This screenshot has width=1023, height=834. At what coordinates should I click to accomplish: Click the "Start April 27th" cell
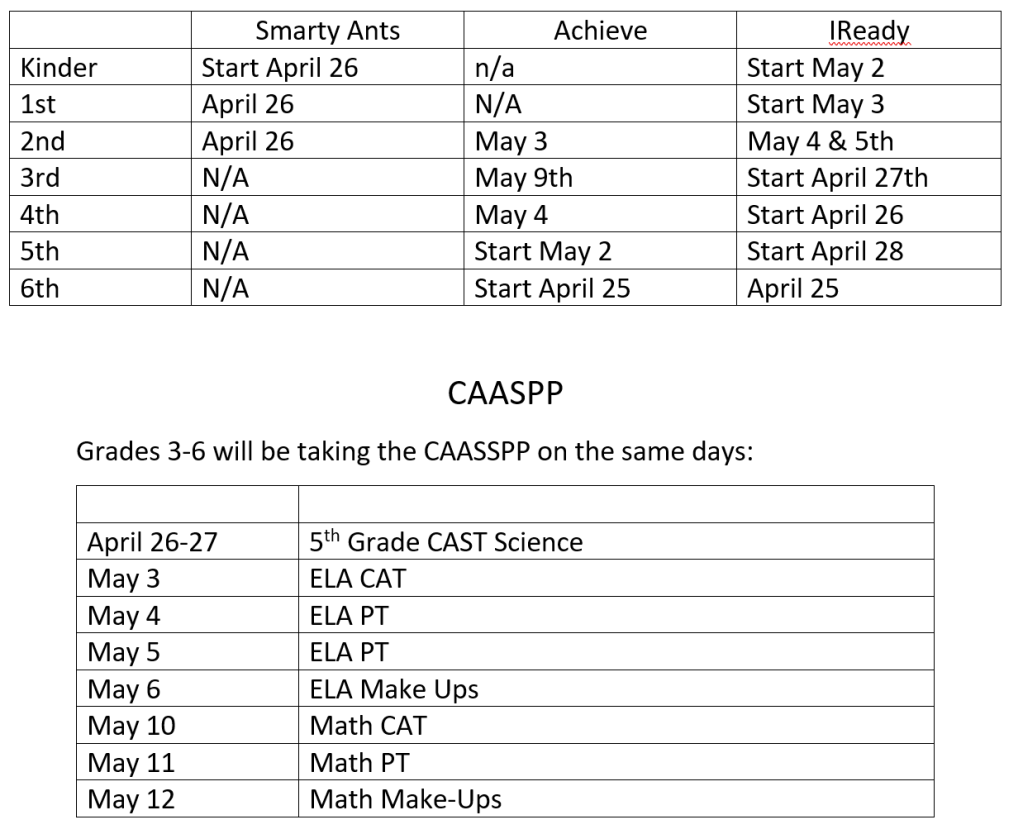pos(837,178)
